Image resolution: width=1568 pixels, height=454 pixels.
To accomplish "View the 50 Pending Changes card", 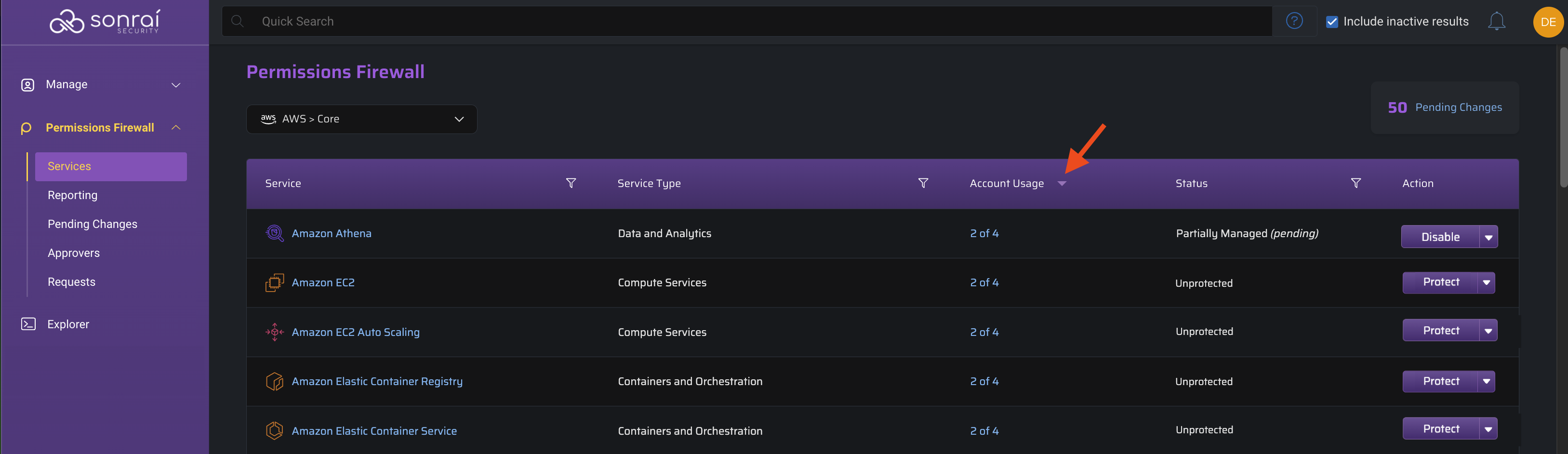I will (x=1445, y=108).
